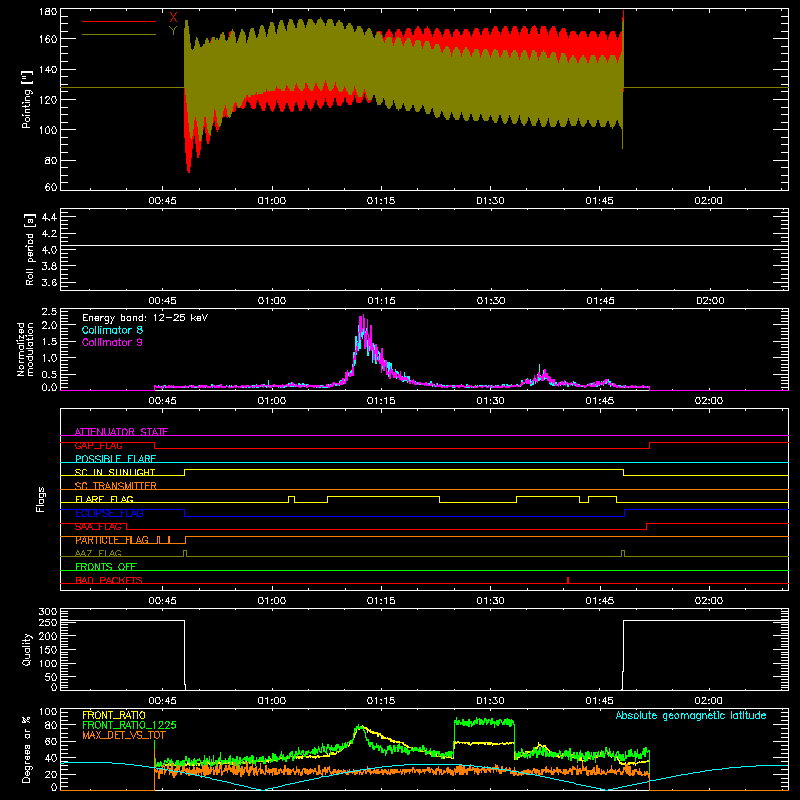Select the green FRONT_RATIO_1225 legend label
The width and height of the screenshot is (800, 800).
coord(129,725)
